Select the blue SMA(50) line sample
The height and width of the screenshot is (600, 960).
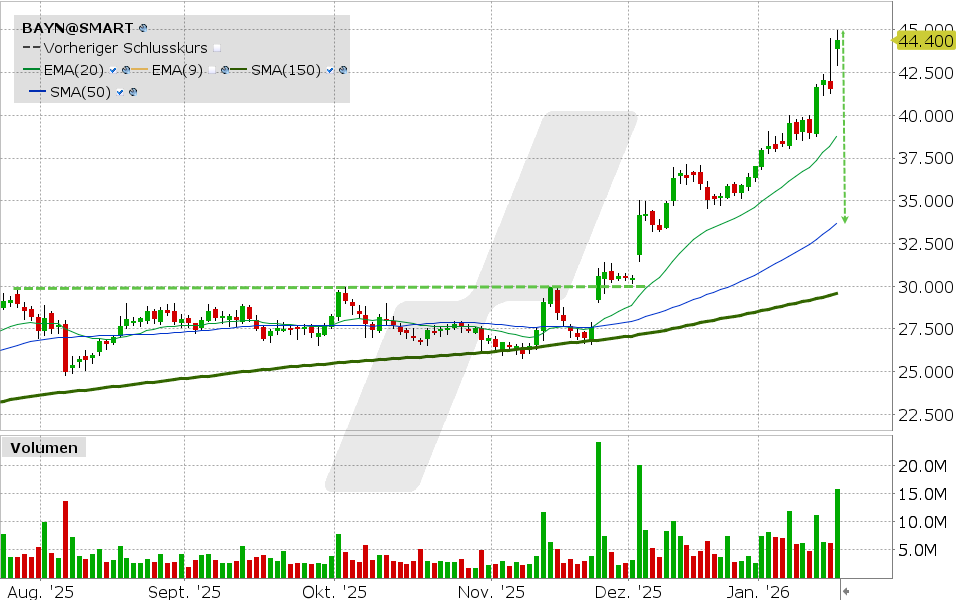point(37,90)
